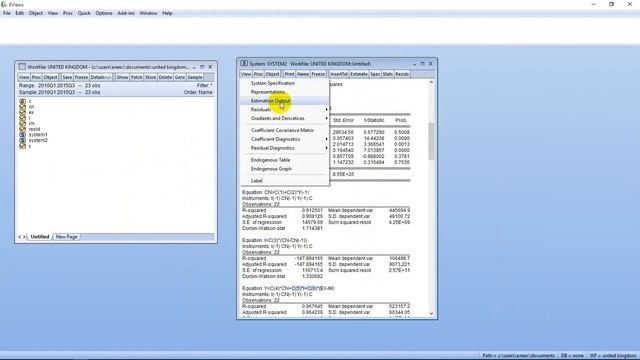Open the Help menu

[x=167, y=13]
